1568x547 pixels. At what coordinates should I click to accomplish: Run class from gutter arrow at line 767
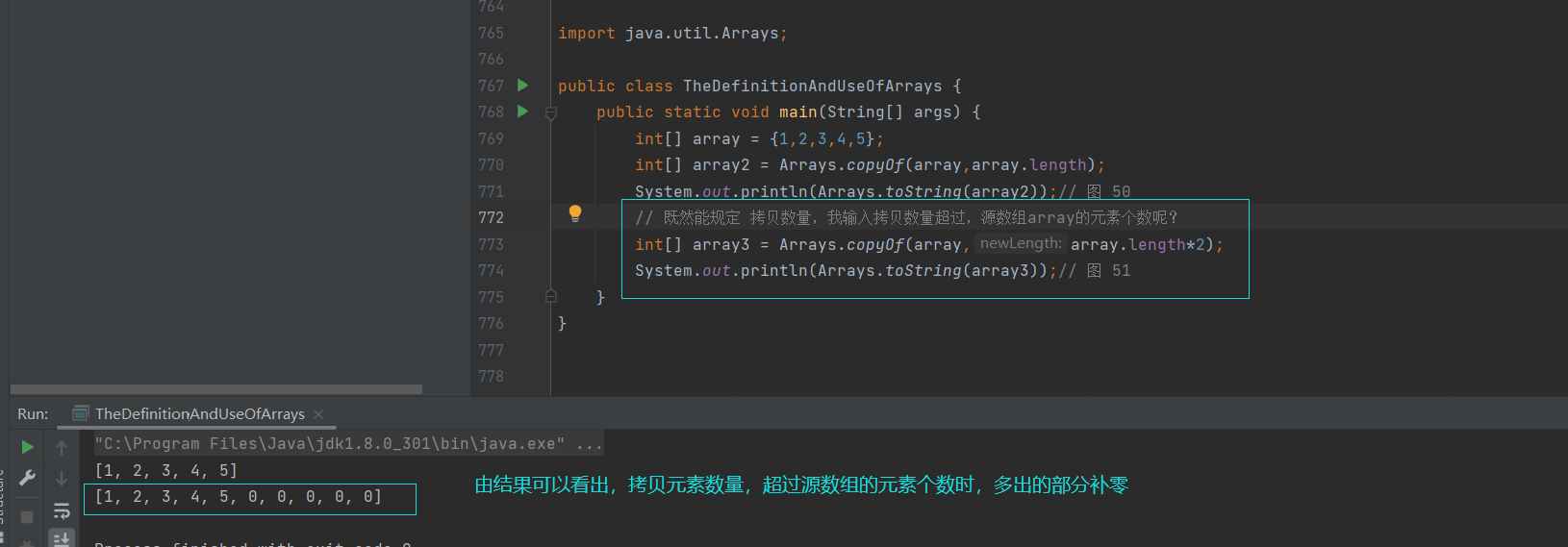coord(522,86)
